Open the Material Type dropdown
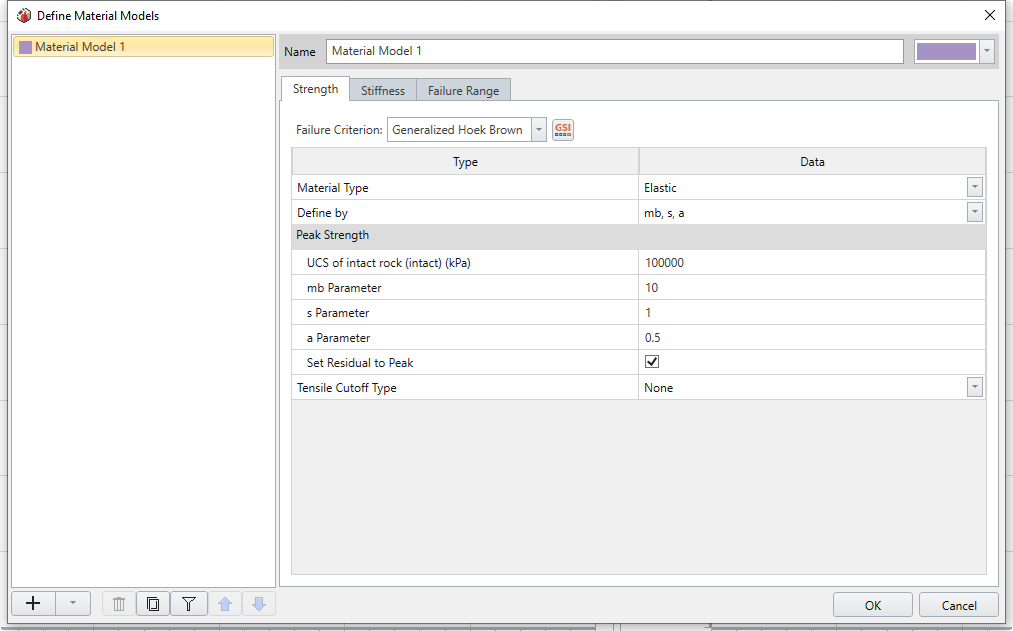This screenshot has width=1013, height=631. [974, 188]
